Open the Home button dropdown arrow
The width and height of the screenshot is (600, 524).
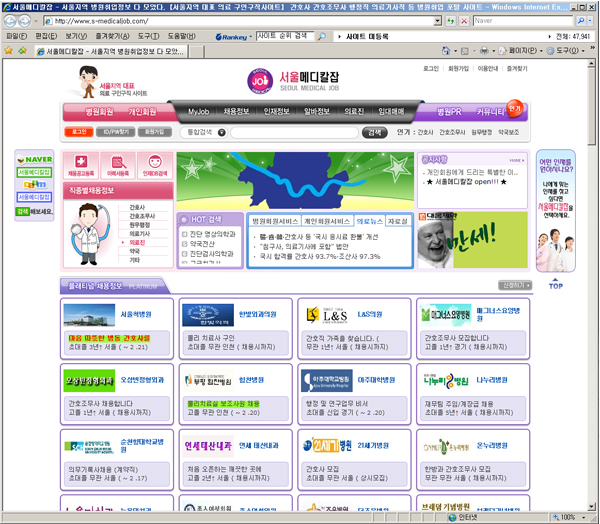[x=455, y=51]
